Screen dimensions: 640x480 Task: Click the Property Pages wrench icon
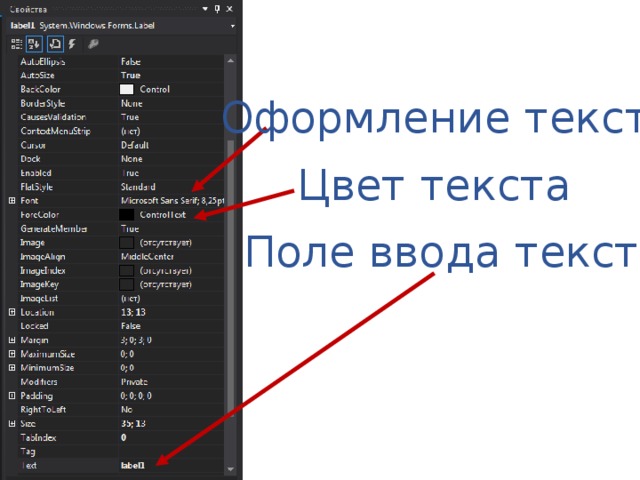[93, 44]
